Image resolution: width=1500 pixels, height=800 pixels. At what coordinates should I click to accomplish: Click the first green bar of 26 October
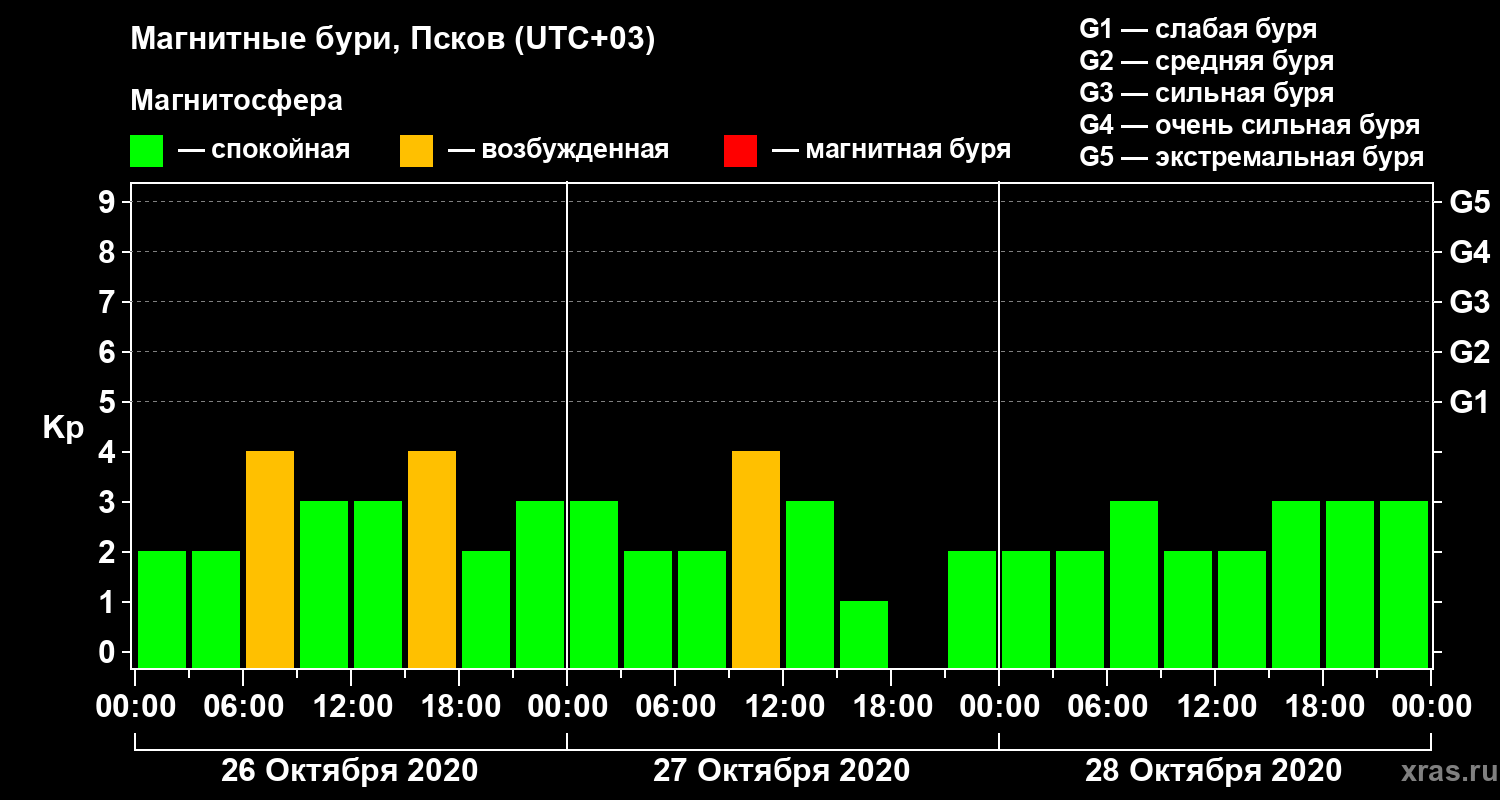pyautogui.click(x=162, y=609)
